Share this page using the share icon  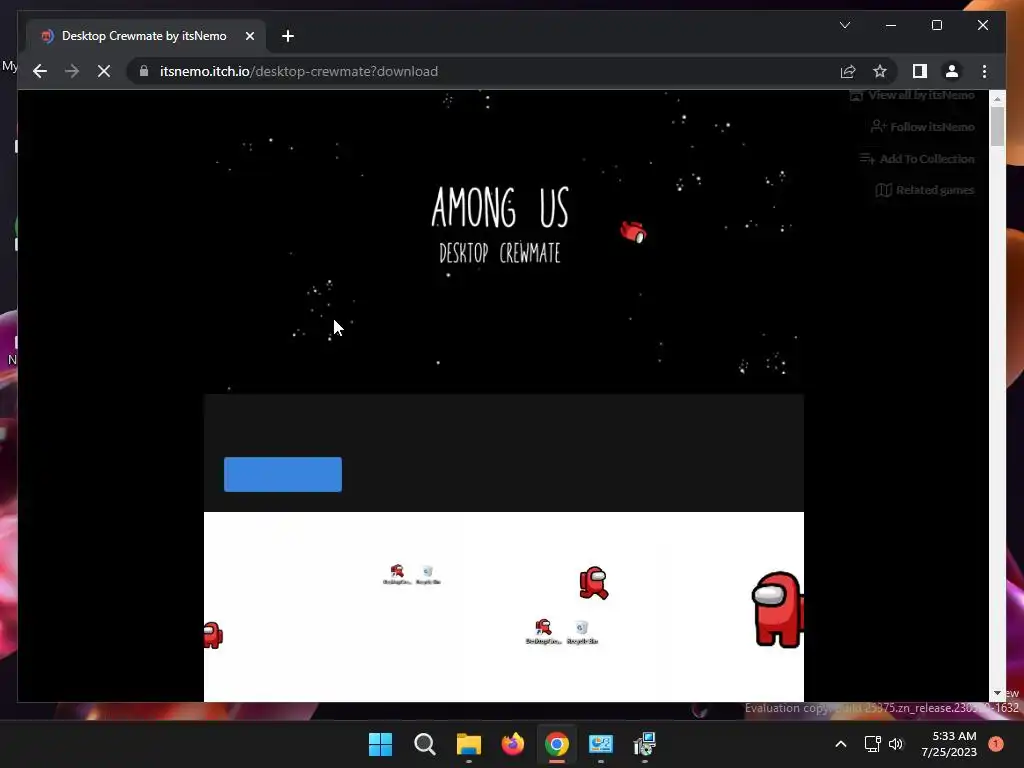pyautogui.click(x=848, y=71)
